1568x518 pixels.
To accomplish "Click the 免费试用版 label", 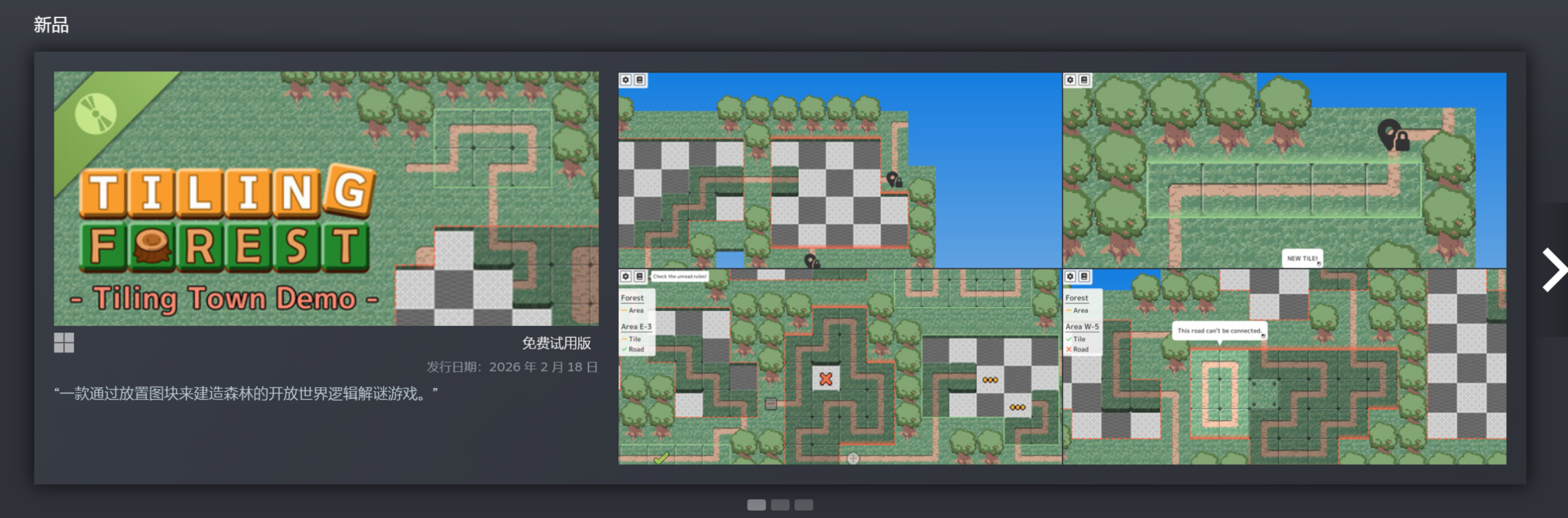I will click(556, 343).
